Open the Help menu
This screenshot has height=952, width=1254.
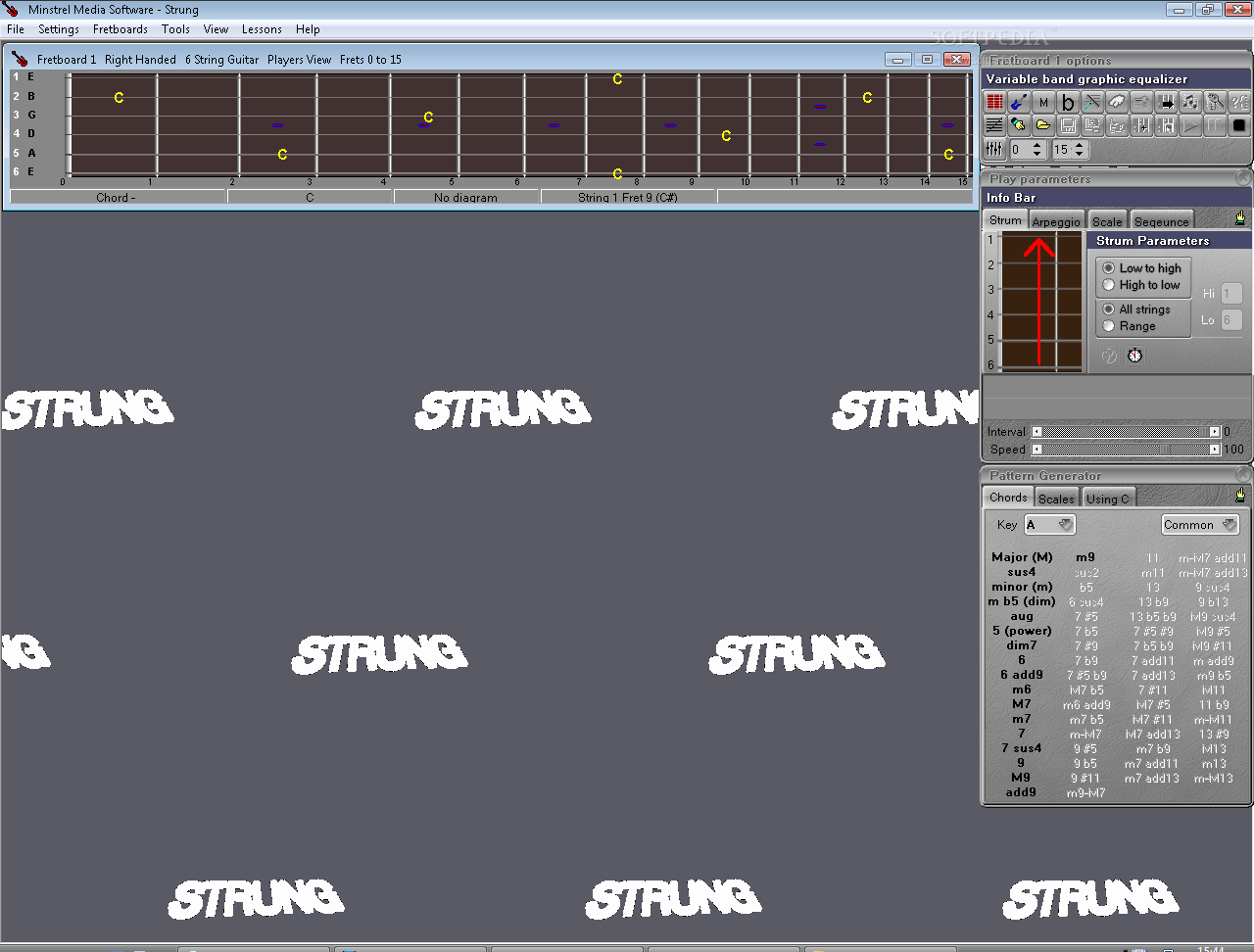point(308,29)
